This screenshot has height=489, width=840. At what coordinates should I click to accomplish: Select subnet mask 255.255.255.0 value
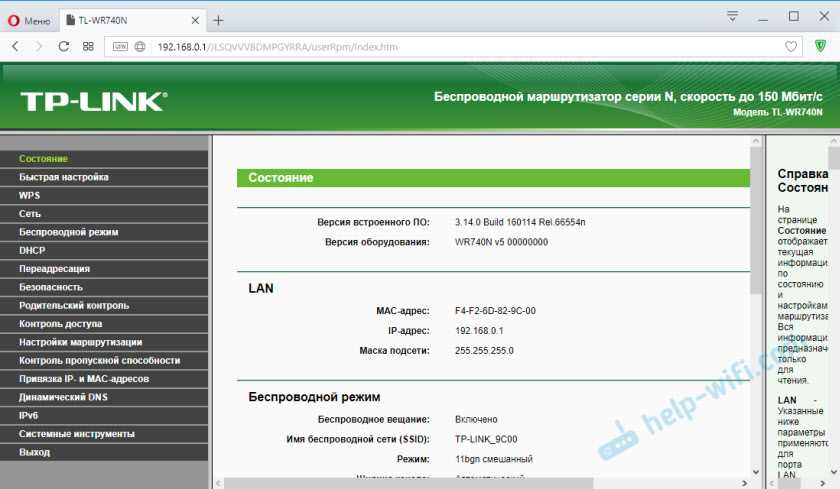pos(484,350)
